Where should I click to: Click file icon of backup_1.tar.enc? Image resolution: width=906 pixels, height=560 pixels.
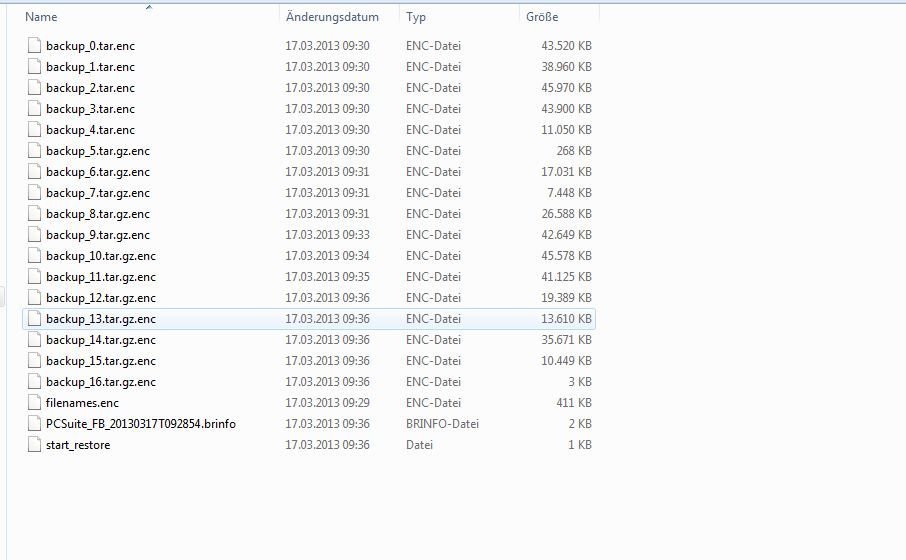pyautogui.click(x=35, y=66)
